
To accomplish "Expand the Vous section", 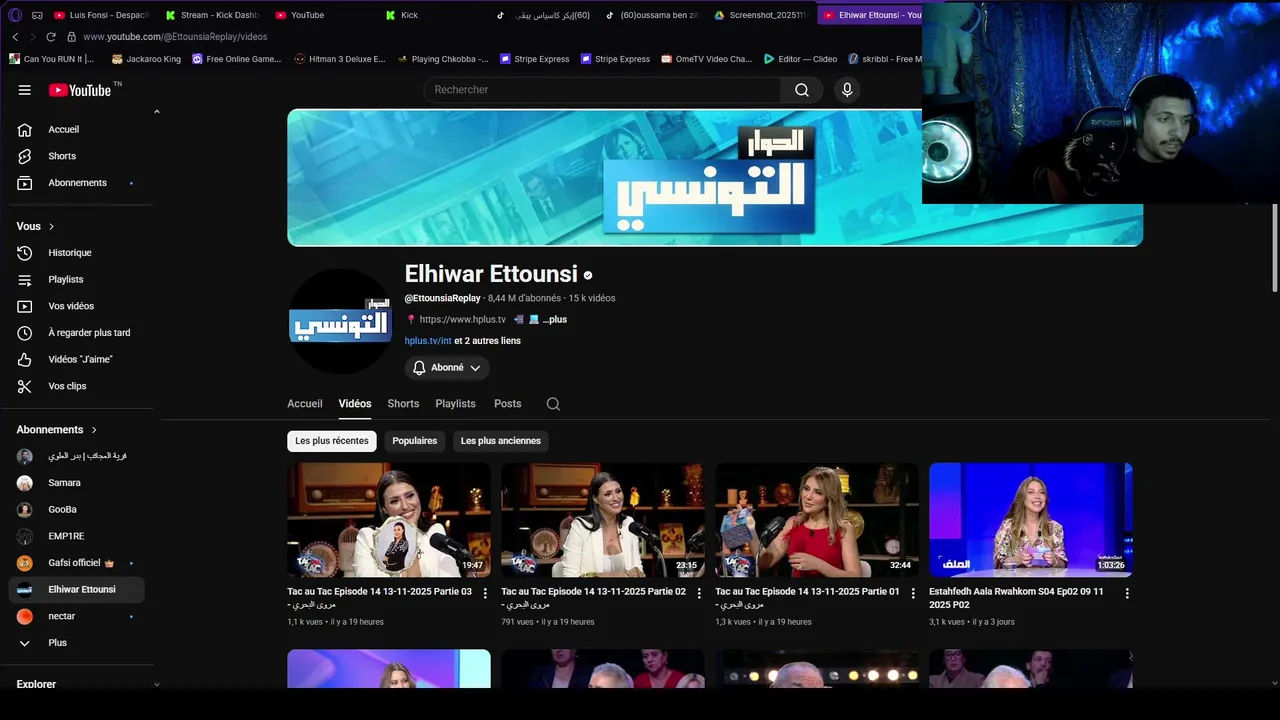I will click(36, 226).
